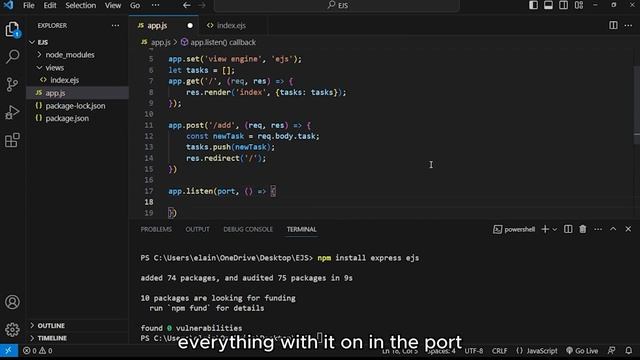The height and width of the screenshot is (360, 640).
Task: Open the Source Control view
Action: tap(12, 84)
